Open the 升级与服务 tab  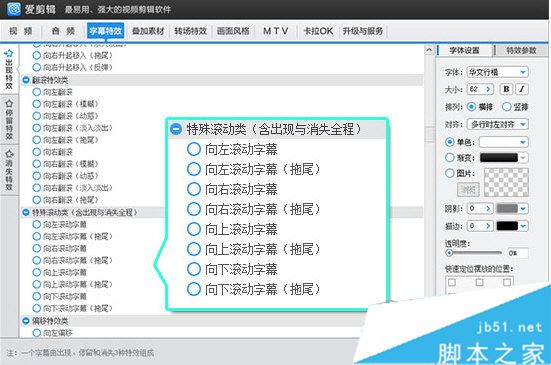pyautogui.click(x=363, y=31)
